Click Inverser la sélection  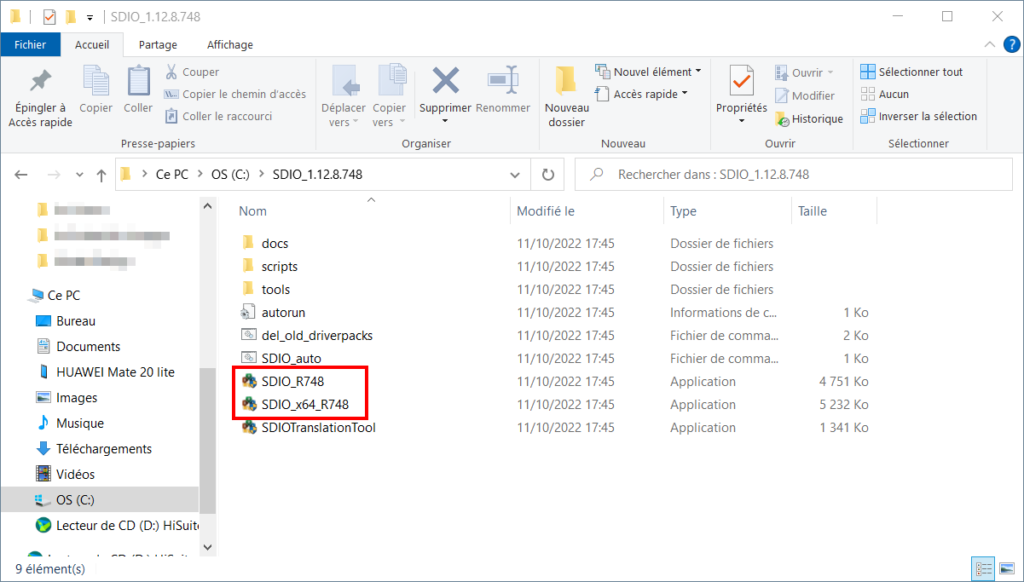(919, 116)
